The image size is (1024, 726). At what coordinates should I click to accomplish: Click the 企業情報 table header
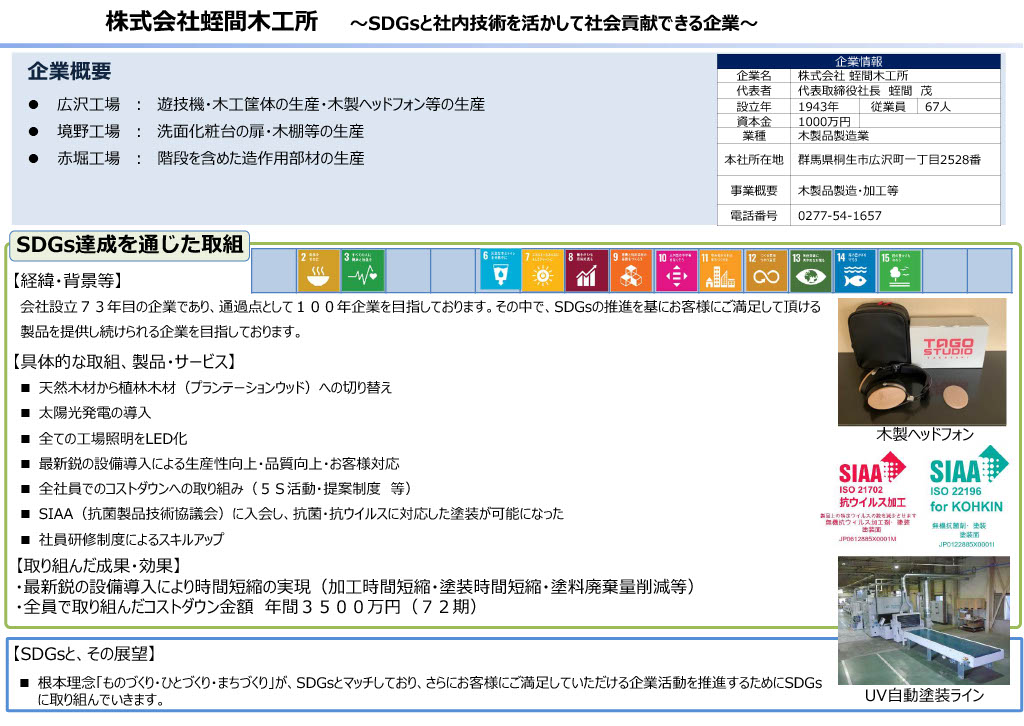point(859,61)
